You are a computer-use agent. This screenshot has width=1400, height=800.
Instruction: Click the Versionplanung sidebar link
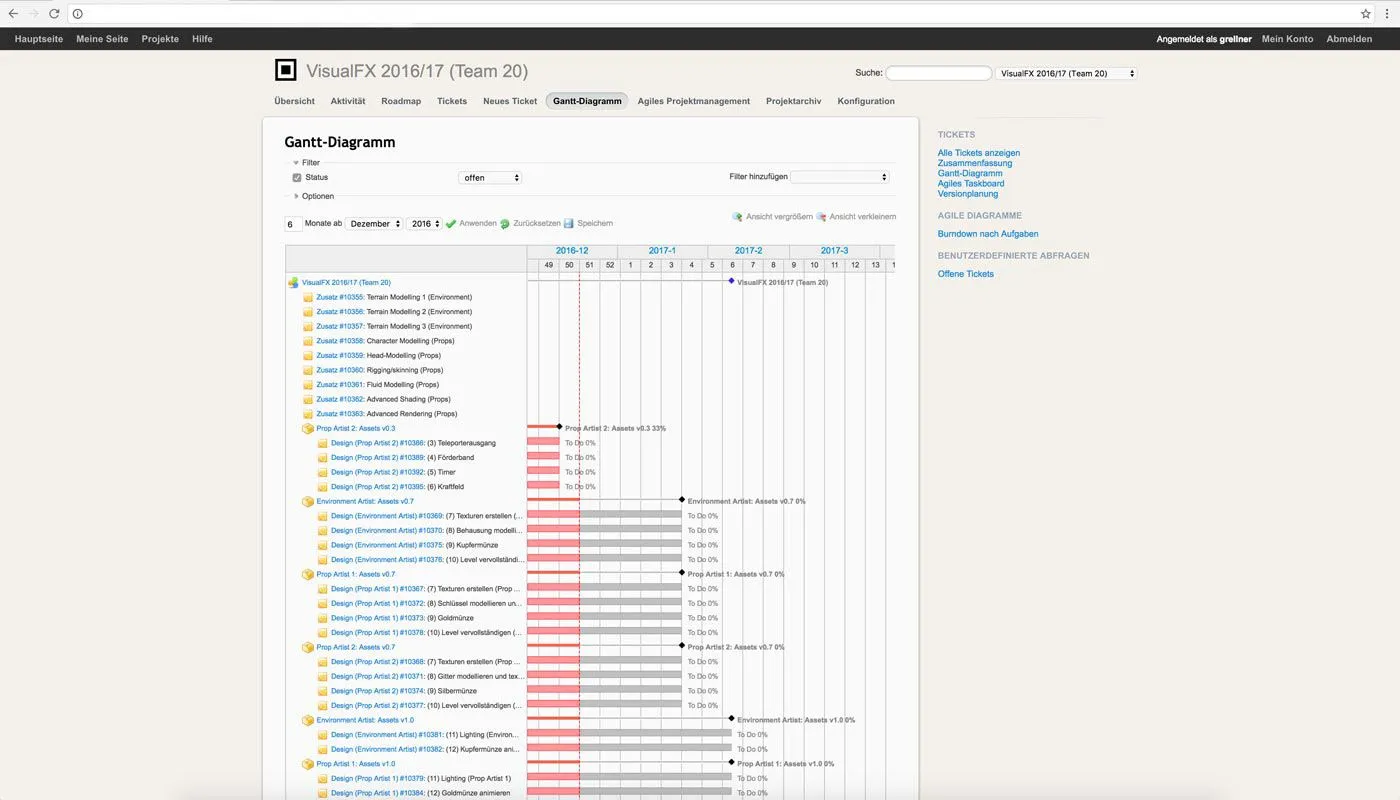pos(968,194)
